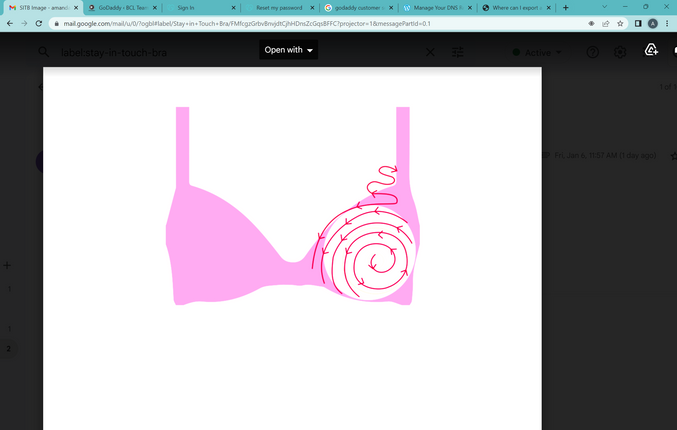Switch to the Reset my password tab
The height and width of the screenshot is (430, 677).
pos(278,7)
